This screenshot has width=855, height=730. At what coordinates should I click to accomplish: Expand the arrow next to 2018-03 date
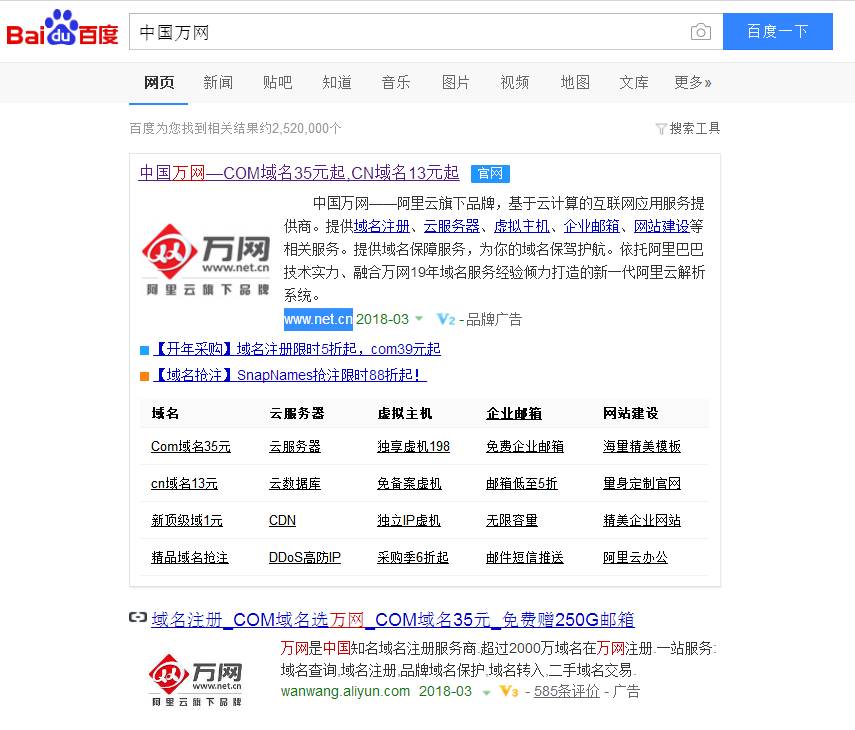419,319
